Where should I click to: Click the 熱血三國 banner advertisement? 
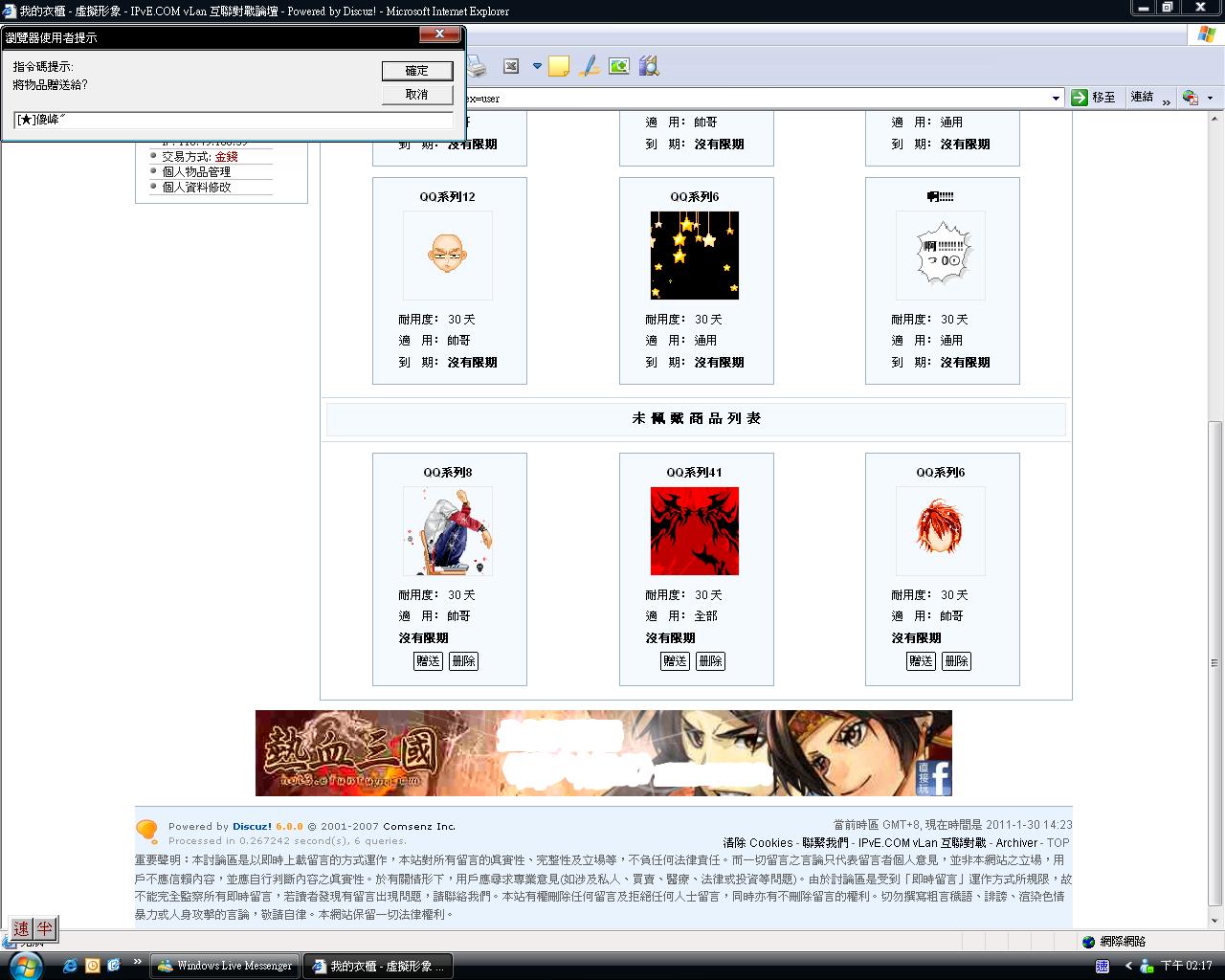[603, 753]
